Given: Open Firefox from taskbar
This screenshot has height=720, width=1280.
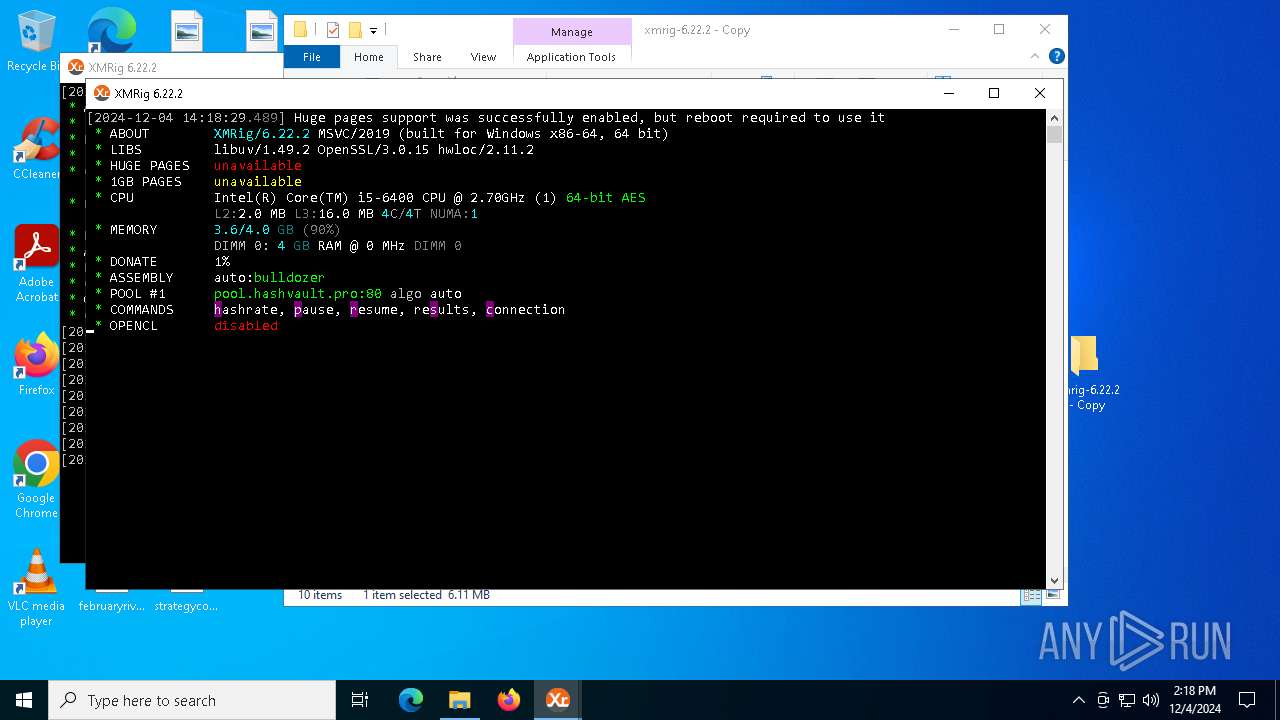Looking at the screenshot, I should [508, 700].
